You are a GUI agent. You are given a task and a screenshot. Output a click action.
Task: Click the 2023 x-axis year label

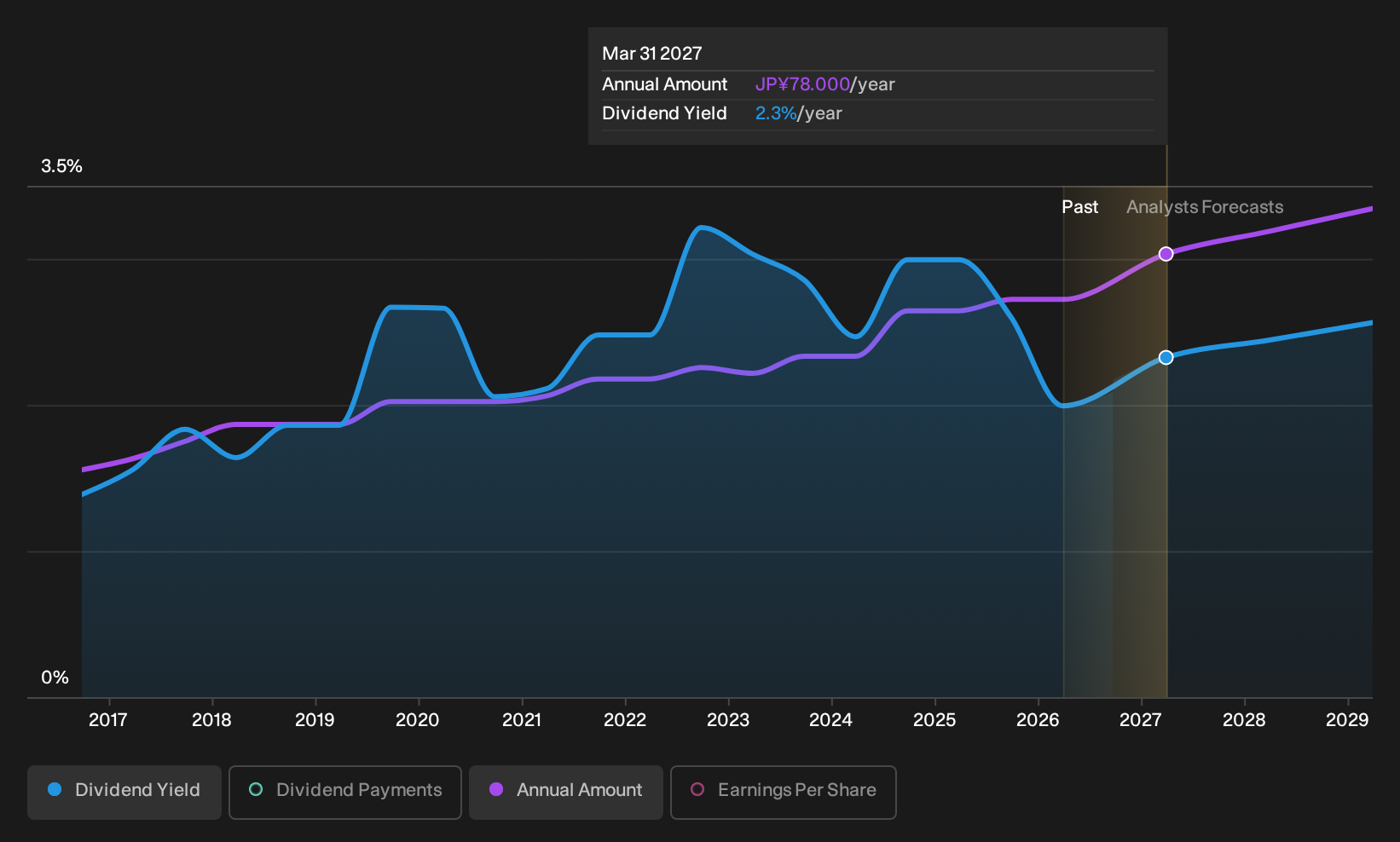pyautogui.click(x=728, y=720)
